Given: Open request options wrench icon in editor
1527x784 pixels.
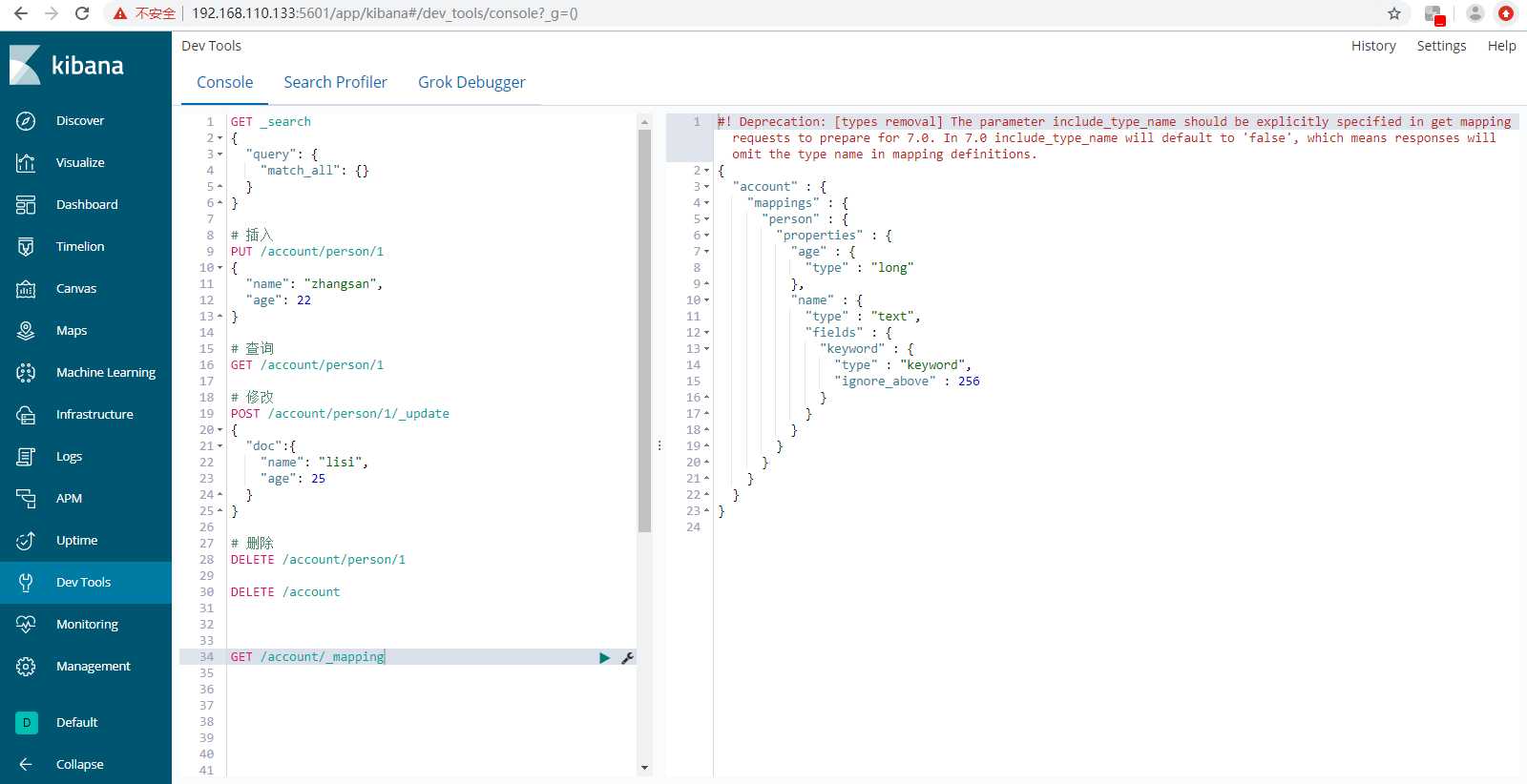Looking at the screenshot, I should (x=627, y=658).
